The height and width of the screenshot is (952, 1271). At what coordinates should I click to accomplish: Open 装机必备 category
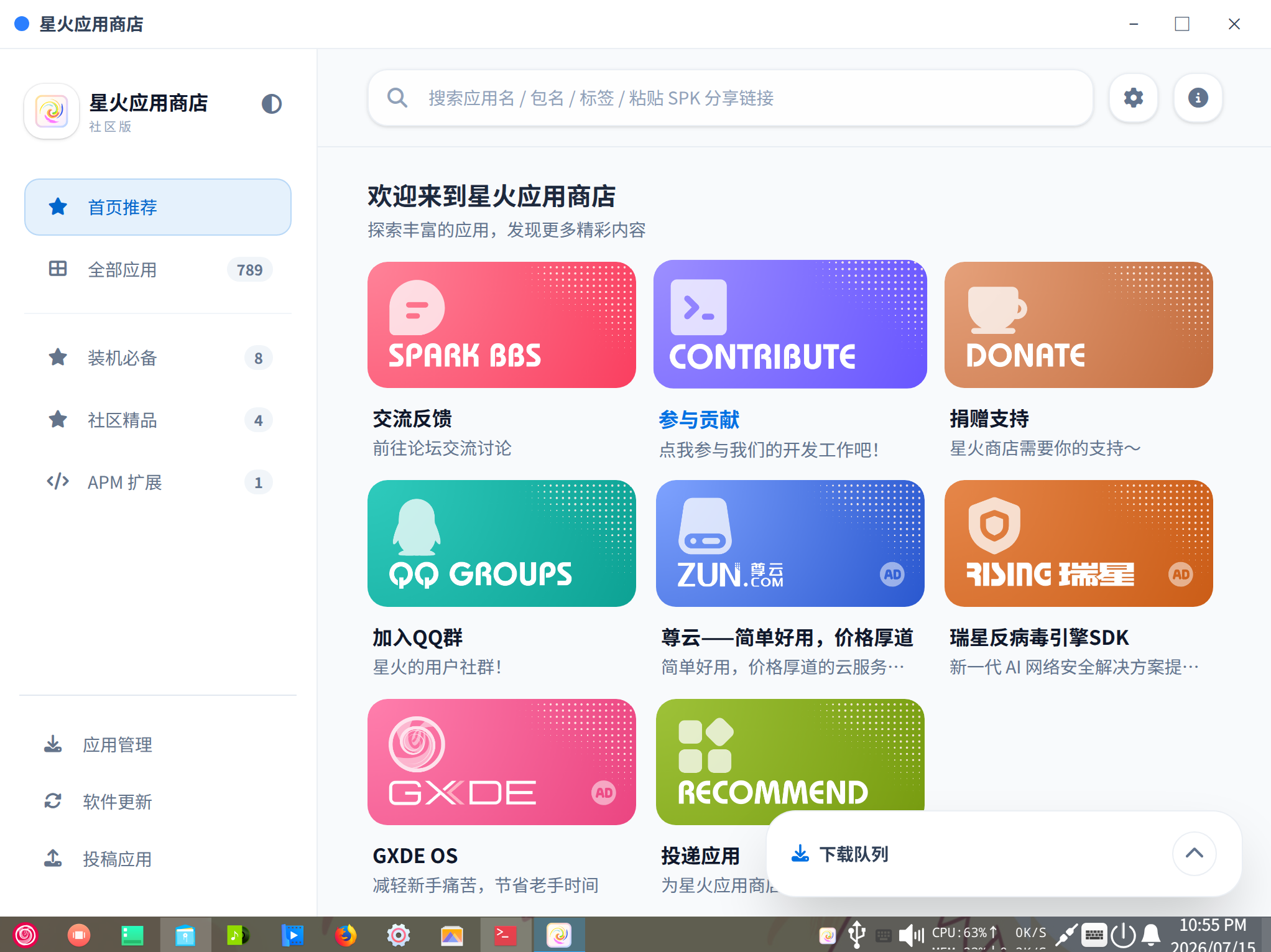[x=158, y=358]
